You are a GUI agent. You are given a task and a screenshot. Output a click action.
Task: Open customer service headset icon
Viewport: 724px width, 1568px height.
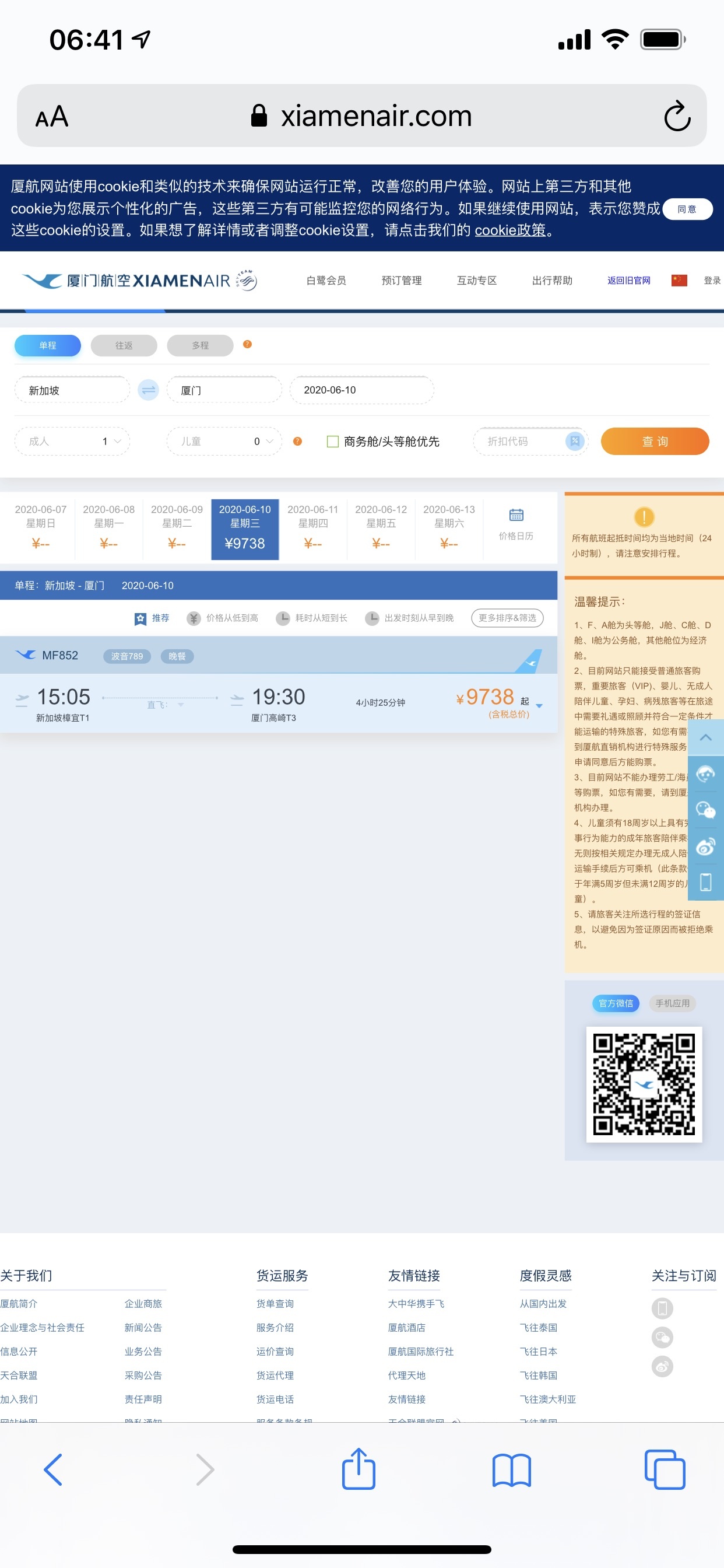pos(705,773)
